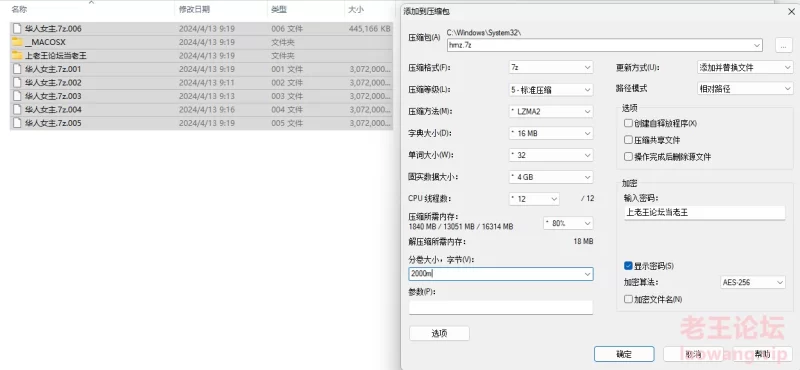Open the memory usage 80% dropdown
Screen dimensions: 800x370
coord(568,223)
